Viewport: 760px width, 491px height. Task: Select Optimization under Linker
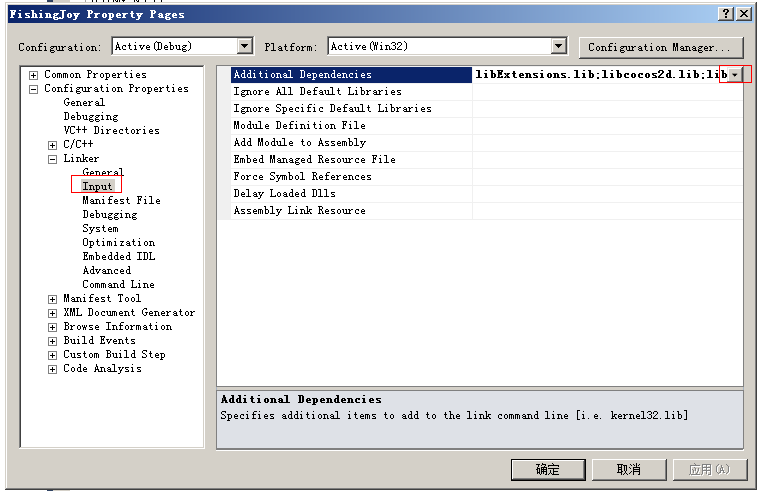[x=119, y=242]
